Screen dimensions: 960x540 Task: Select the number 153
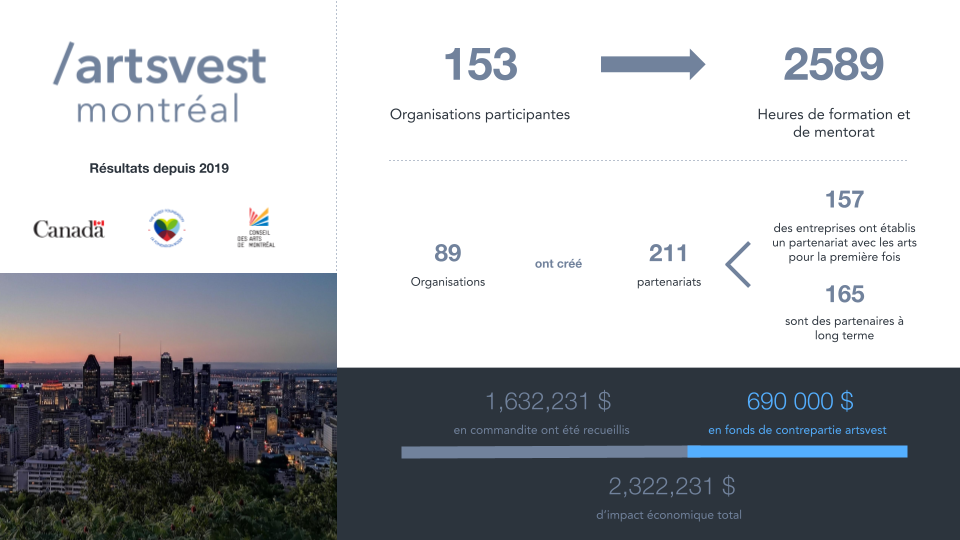480,65
